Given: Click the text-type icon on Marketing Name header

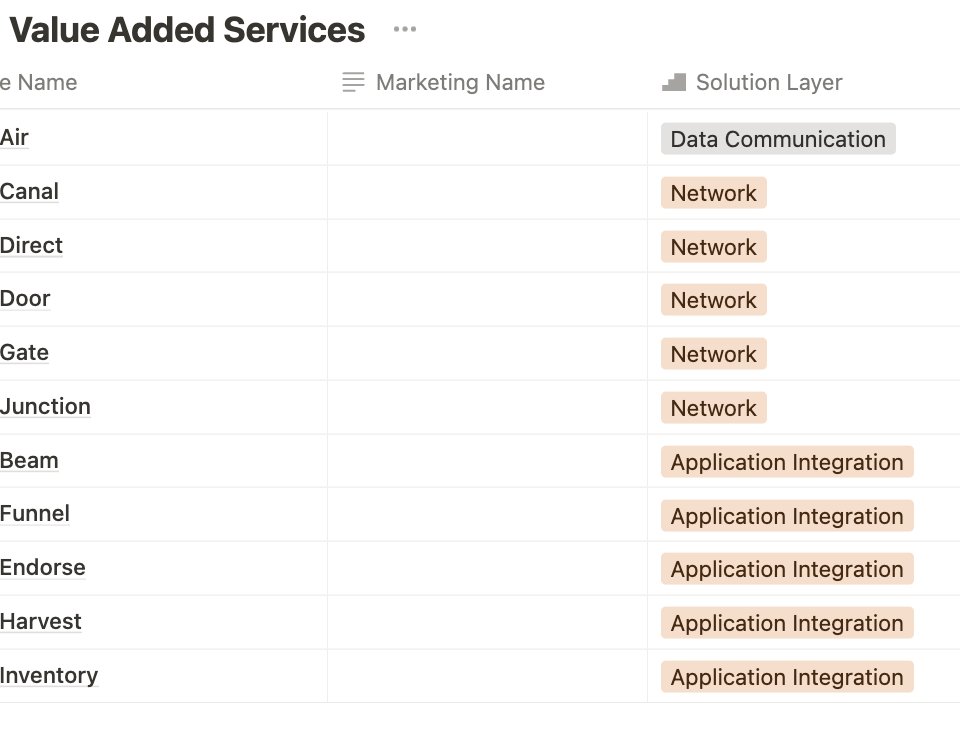Looking at the screenshot, I should coord(352,82).
